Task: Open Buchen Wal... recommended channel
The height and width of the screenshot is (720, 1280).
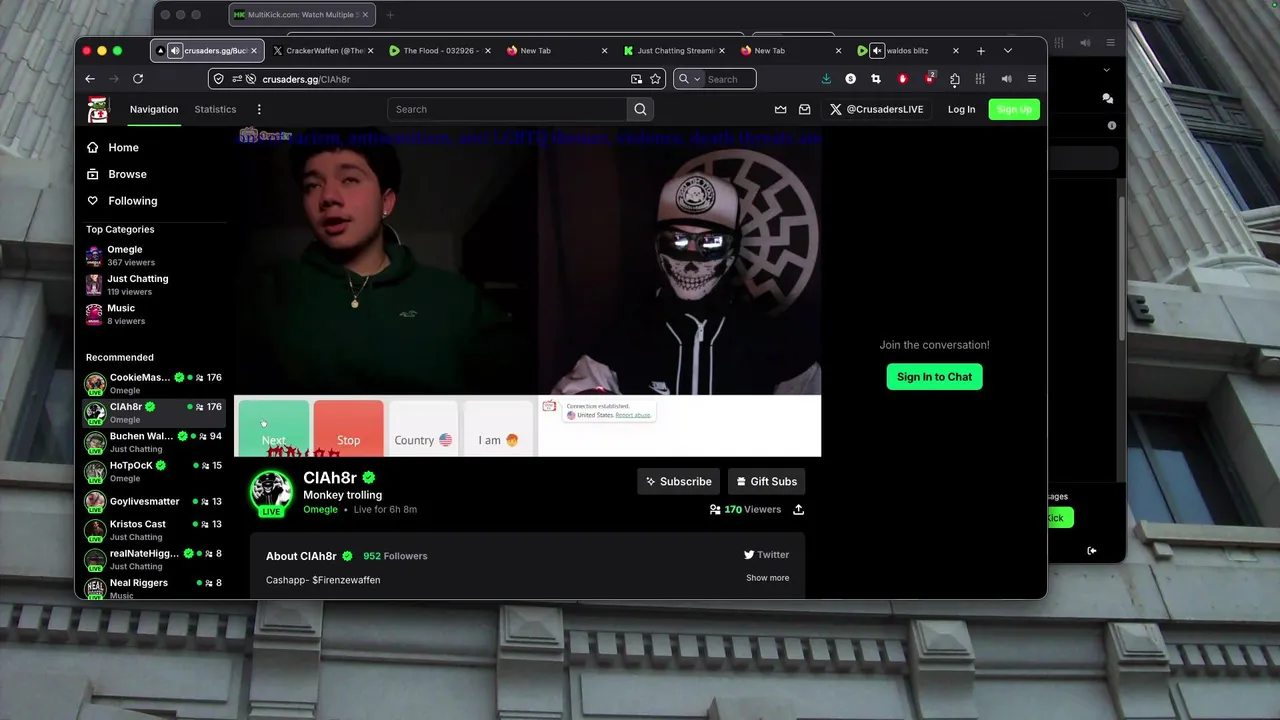Action: coord(153,442)
